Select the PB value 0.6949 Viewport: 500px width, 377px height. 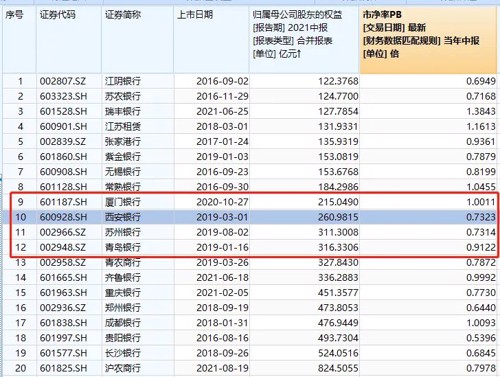click(481, 81)
